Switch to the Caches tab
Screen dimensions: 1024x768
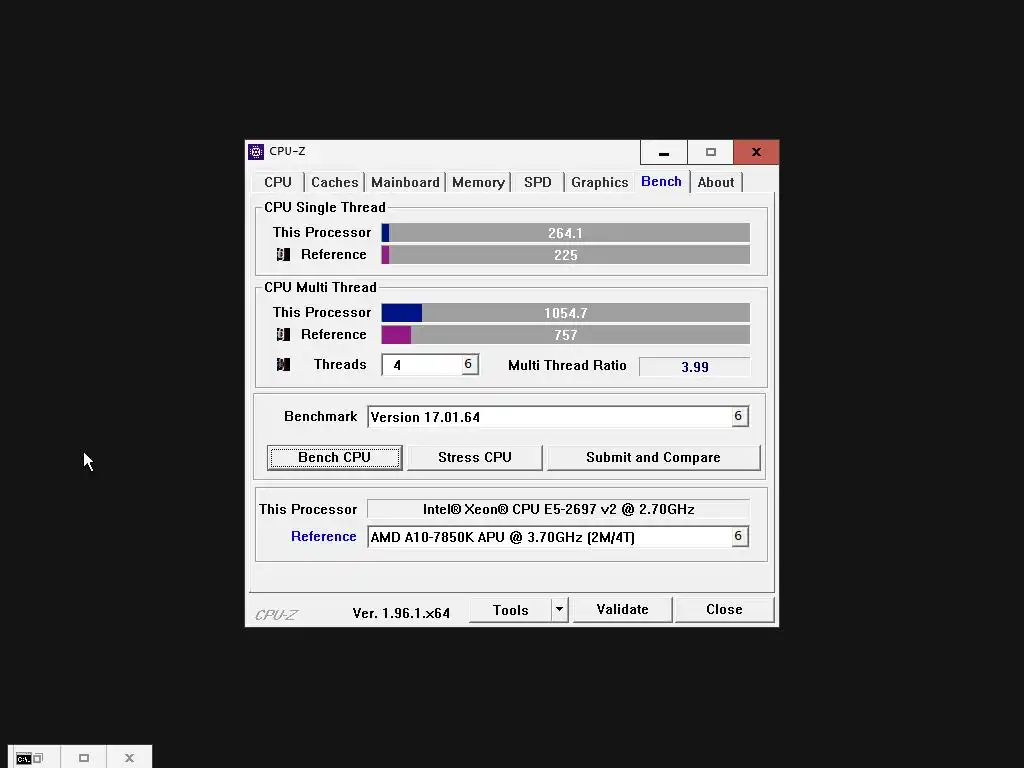coord(334,182)
